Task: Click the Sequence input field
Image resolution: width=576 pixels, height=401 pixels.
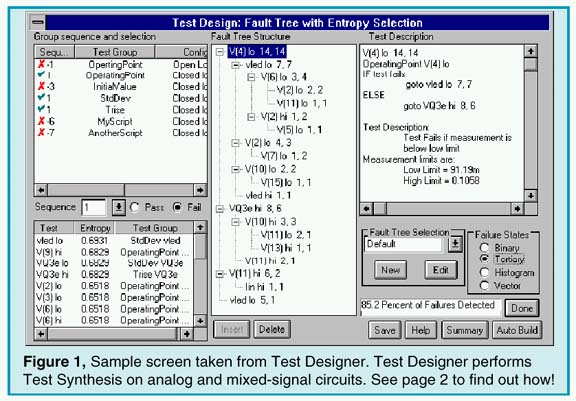Action: click(94, 207)
